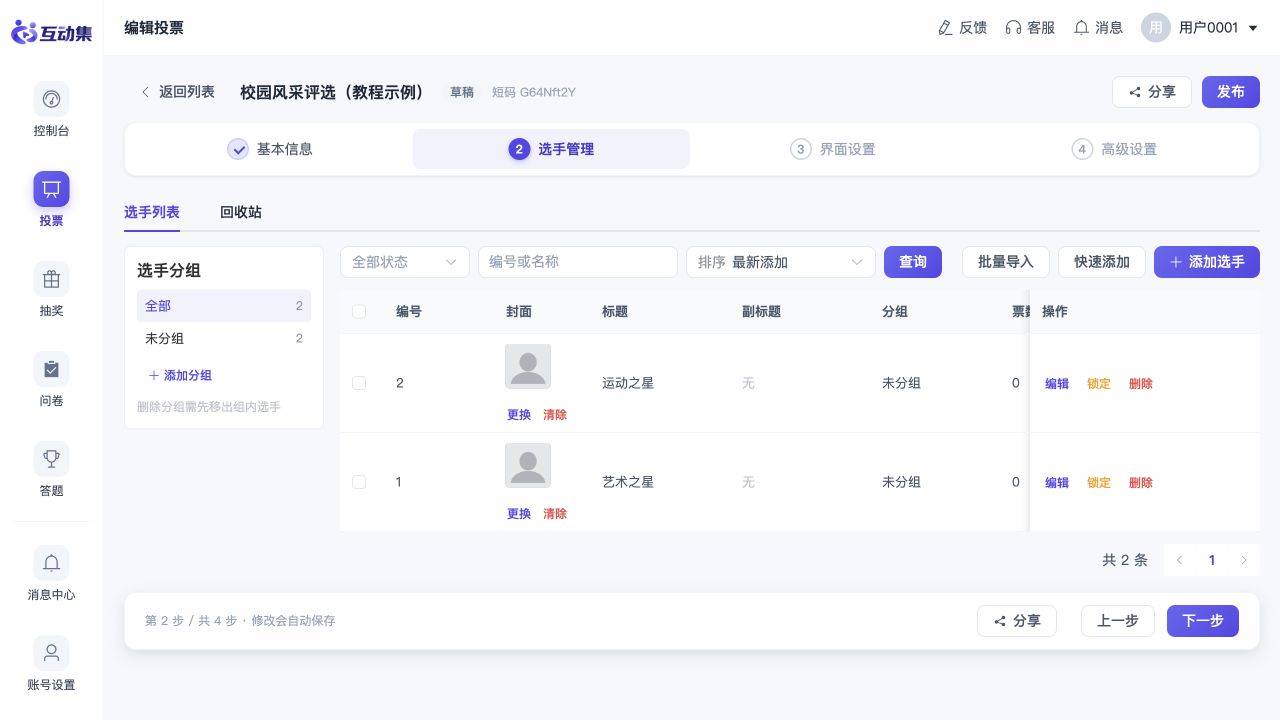Click 清除 under 艺术之星 cover

click(x=555, y=514)
